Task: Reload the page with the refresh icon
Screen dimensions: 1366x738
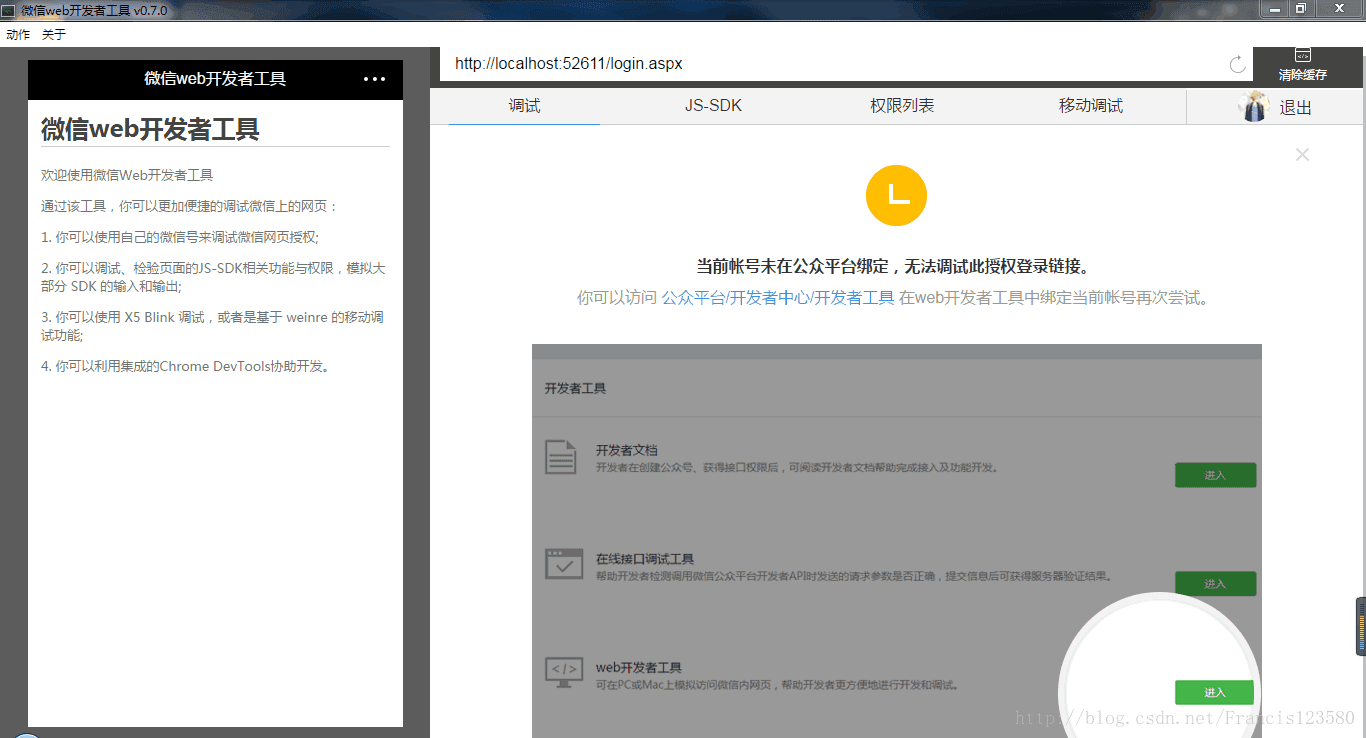Action: pyautogui.click(x=1237, y=64)
